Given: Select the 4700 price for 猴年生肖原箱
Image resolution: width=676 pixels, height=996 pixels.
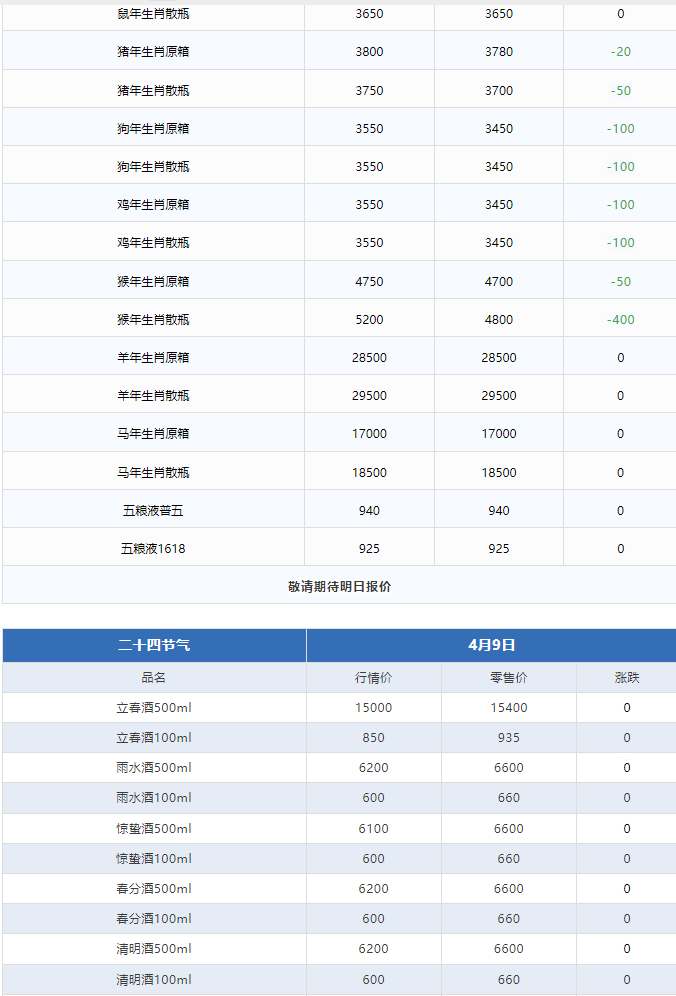Looking at the screenshot, I should (499, 281).
